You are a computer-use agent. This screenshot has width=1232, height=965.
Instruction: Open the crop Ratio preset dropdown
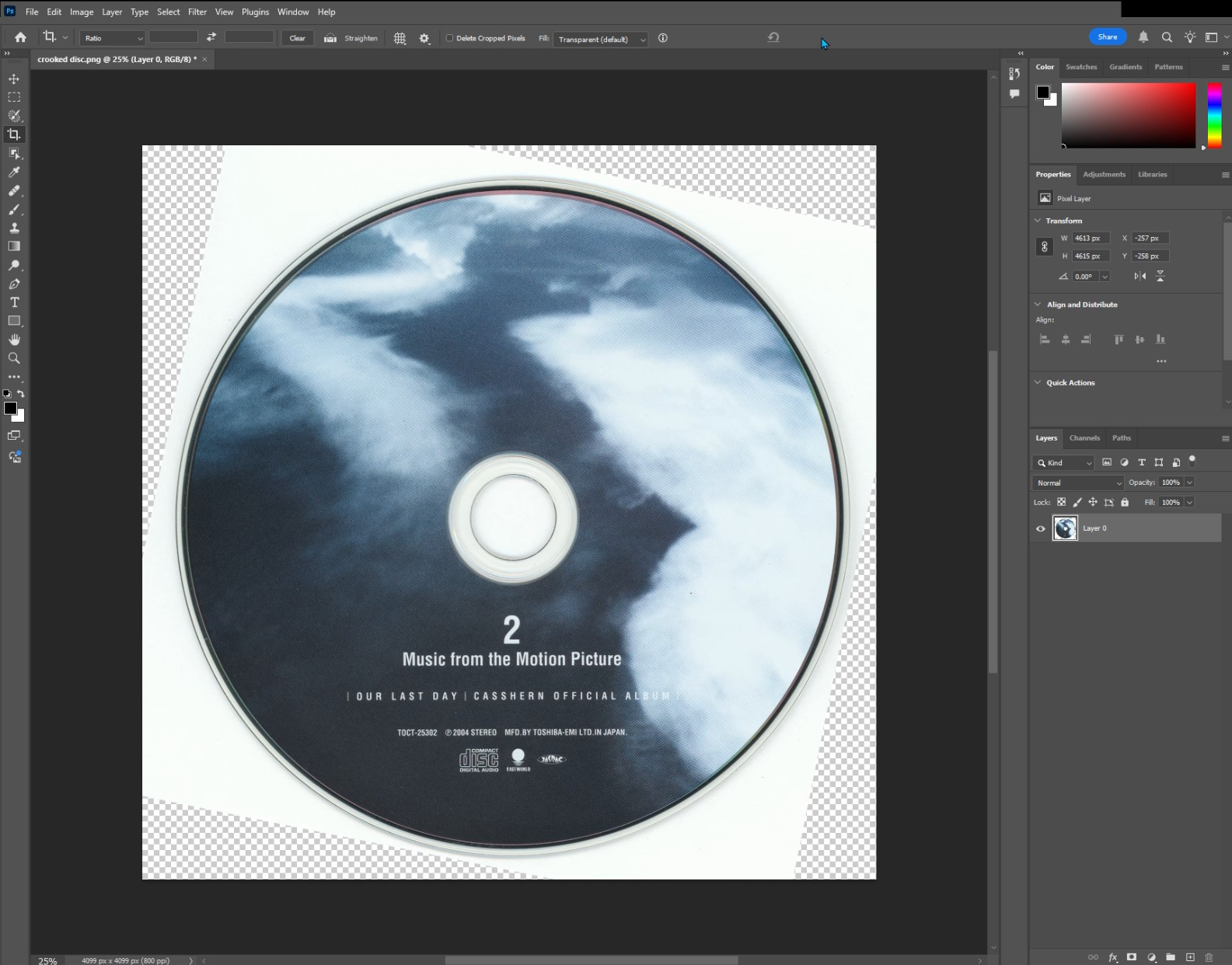[x=113, y=38]
